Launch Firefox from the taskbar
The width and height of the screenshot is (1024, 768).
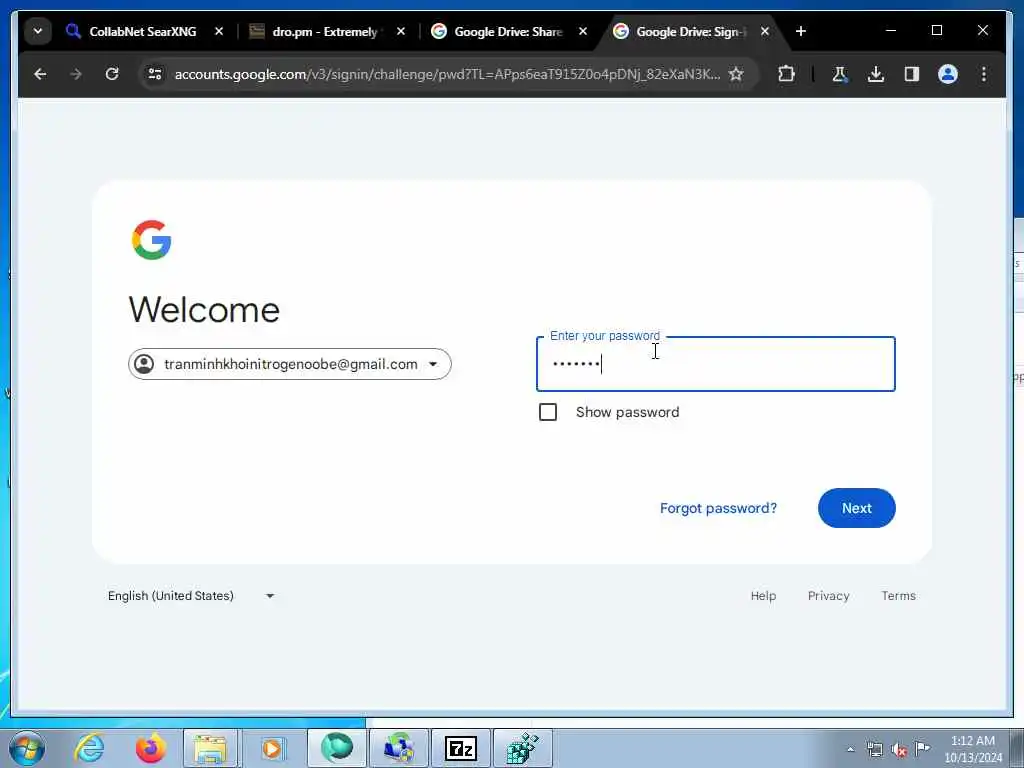coord(151,748)
